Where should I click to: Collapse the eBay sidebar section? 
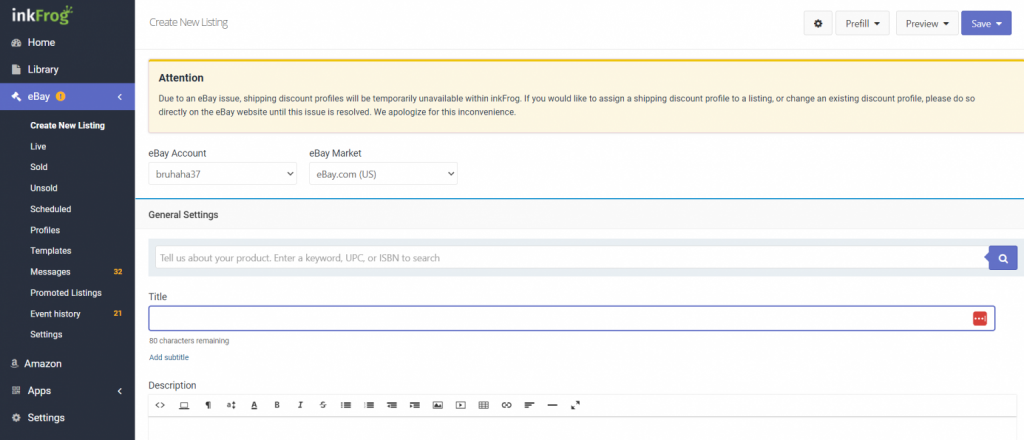120,97
